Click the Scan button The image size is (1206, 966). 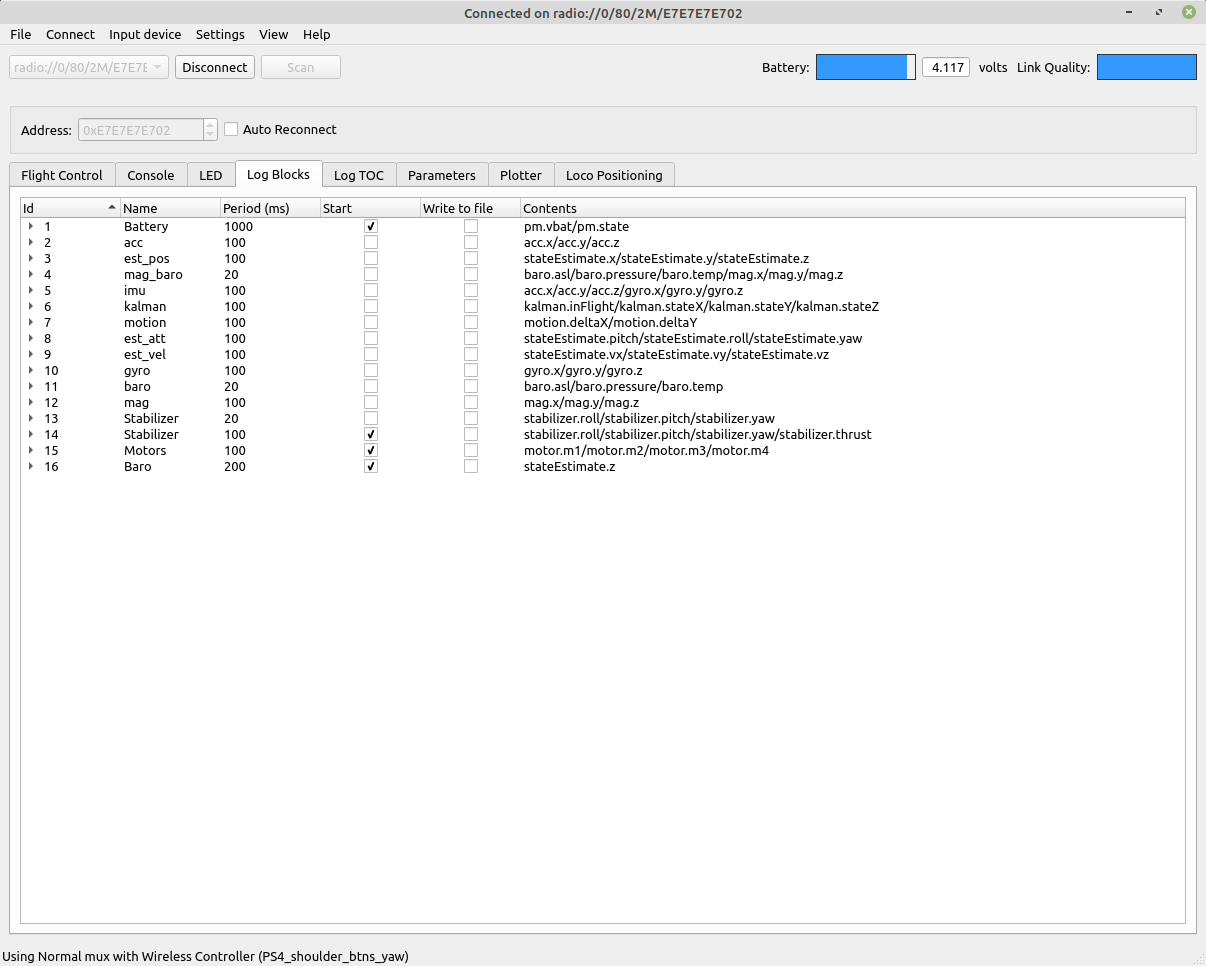[300, 67]
